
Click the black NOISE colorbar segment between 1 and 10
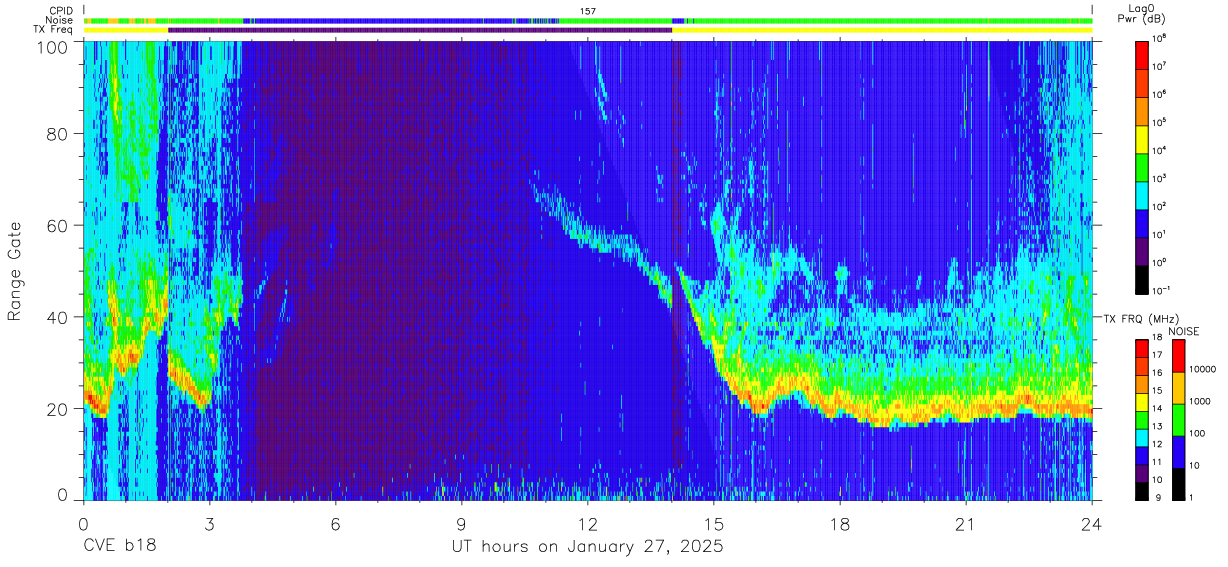click(x=1177, y=483)
